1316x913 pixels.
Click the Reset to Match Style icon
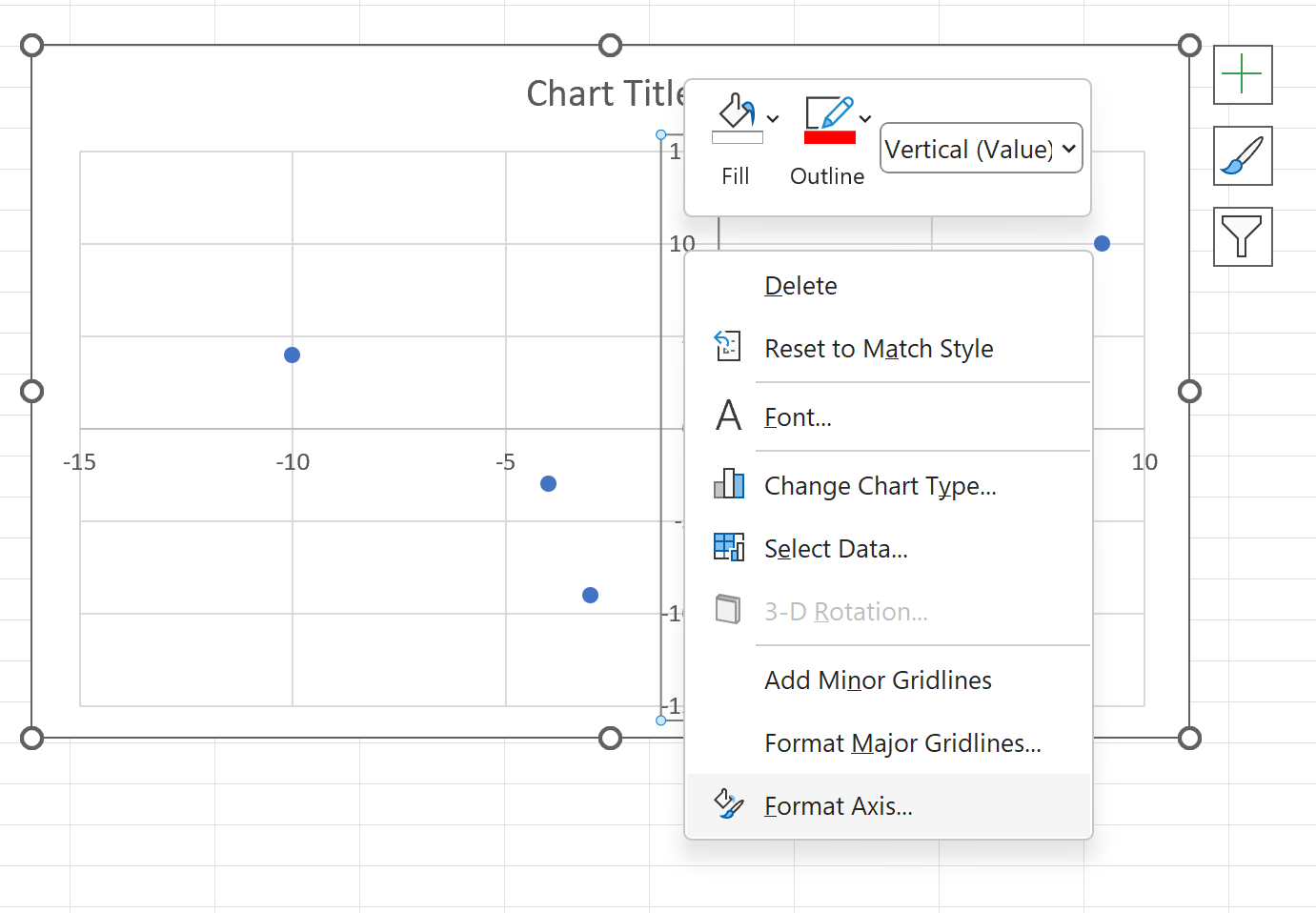[x=728, y=346]
